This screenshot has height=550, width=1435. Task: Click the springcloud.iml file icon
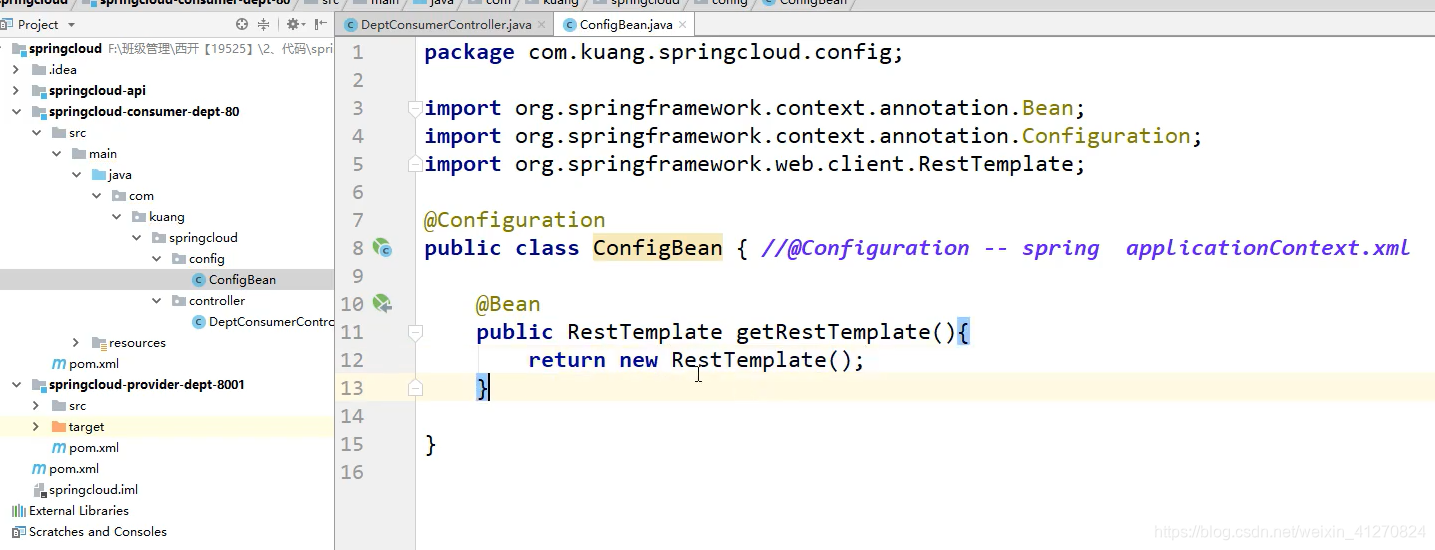click(x=39, y=490)
